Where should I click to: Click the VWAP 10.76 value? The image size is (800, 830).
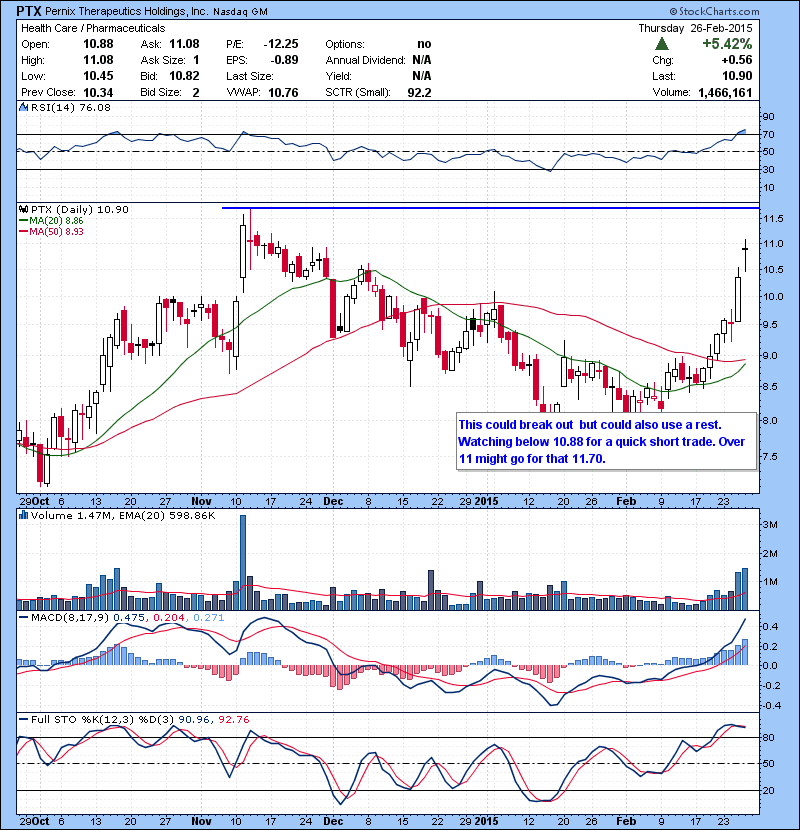click(x=283, y=93)
